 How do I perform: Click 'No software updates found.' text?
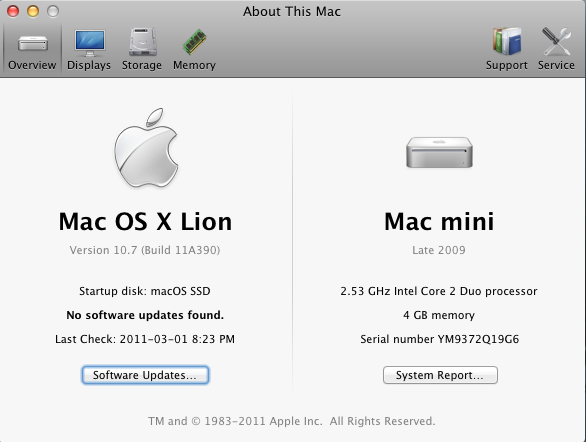[145, 315]
